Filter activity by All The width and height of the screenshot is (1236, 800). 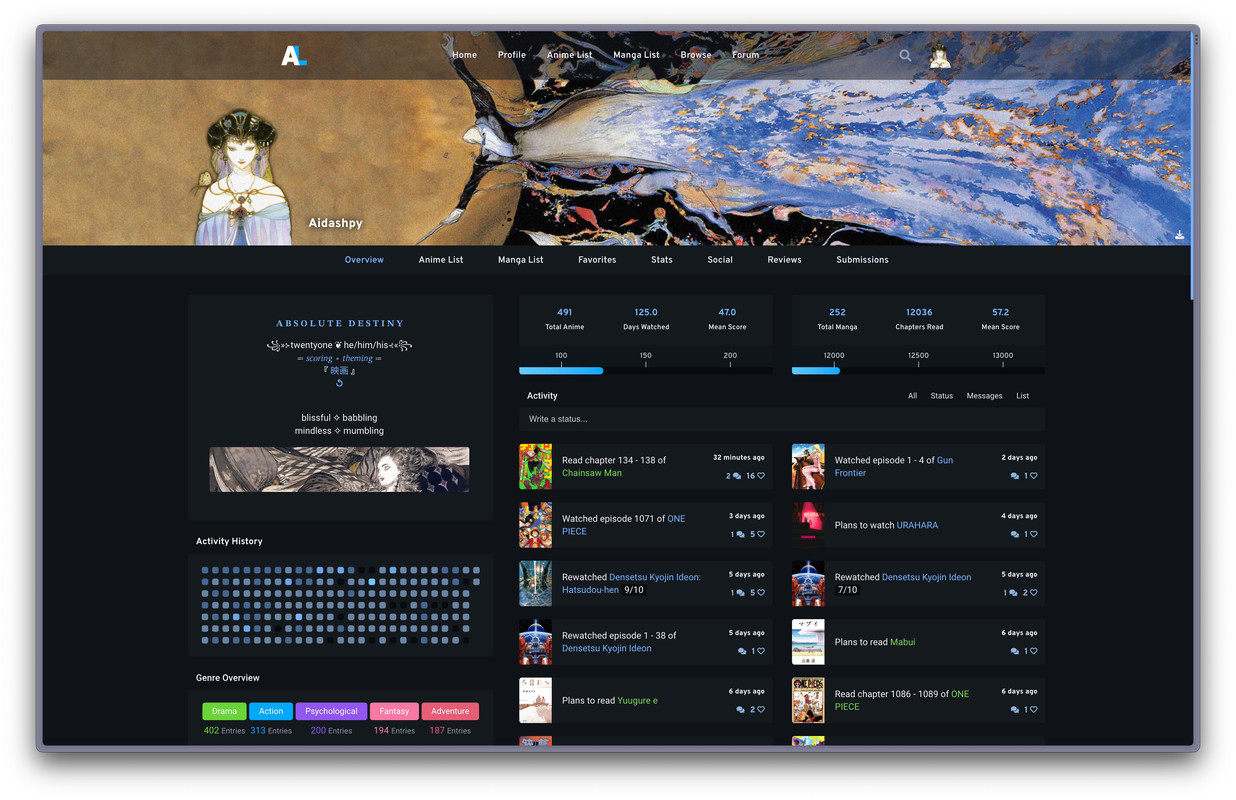click(912, 396)
